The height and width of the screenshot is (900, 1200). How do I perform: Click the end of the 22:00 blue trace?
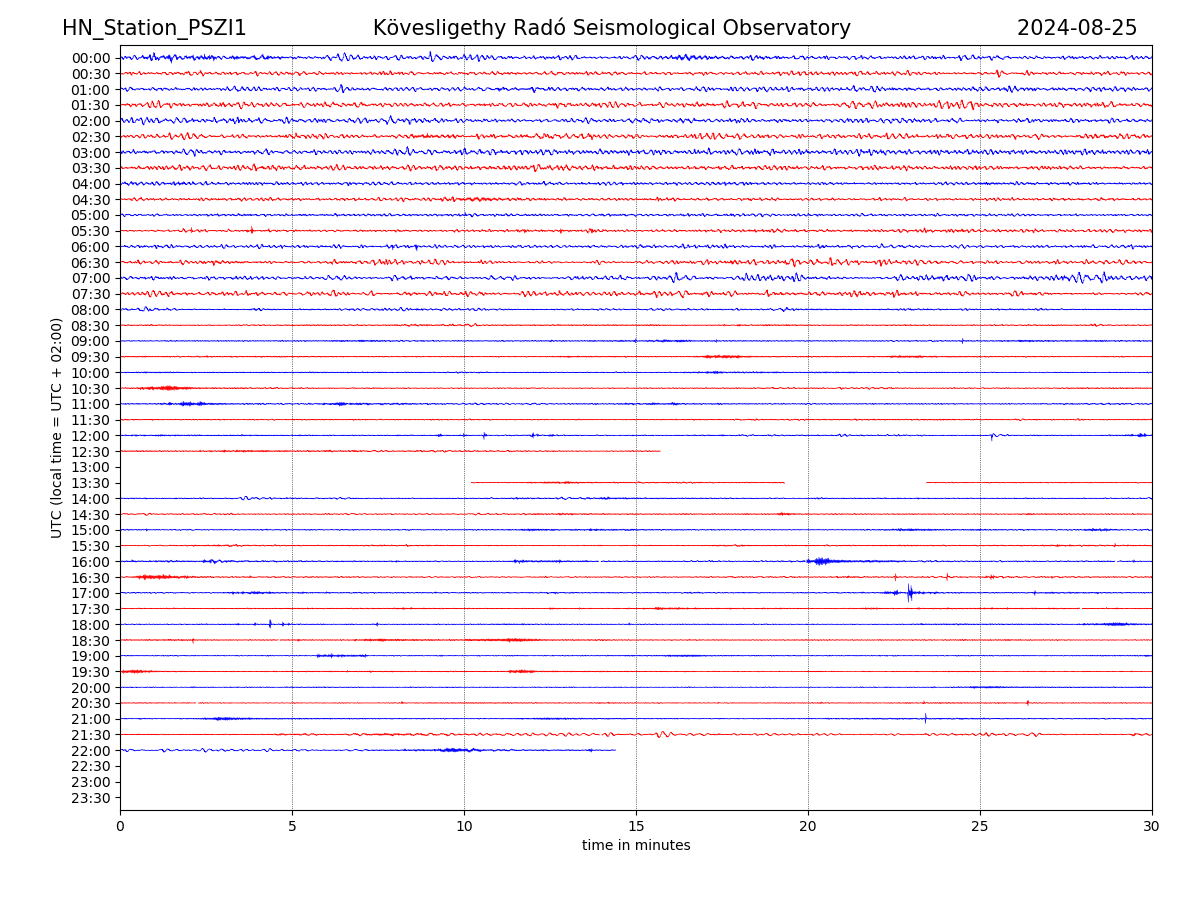pos(614,750)
